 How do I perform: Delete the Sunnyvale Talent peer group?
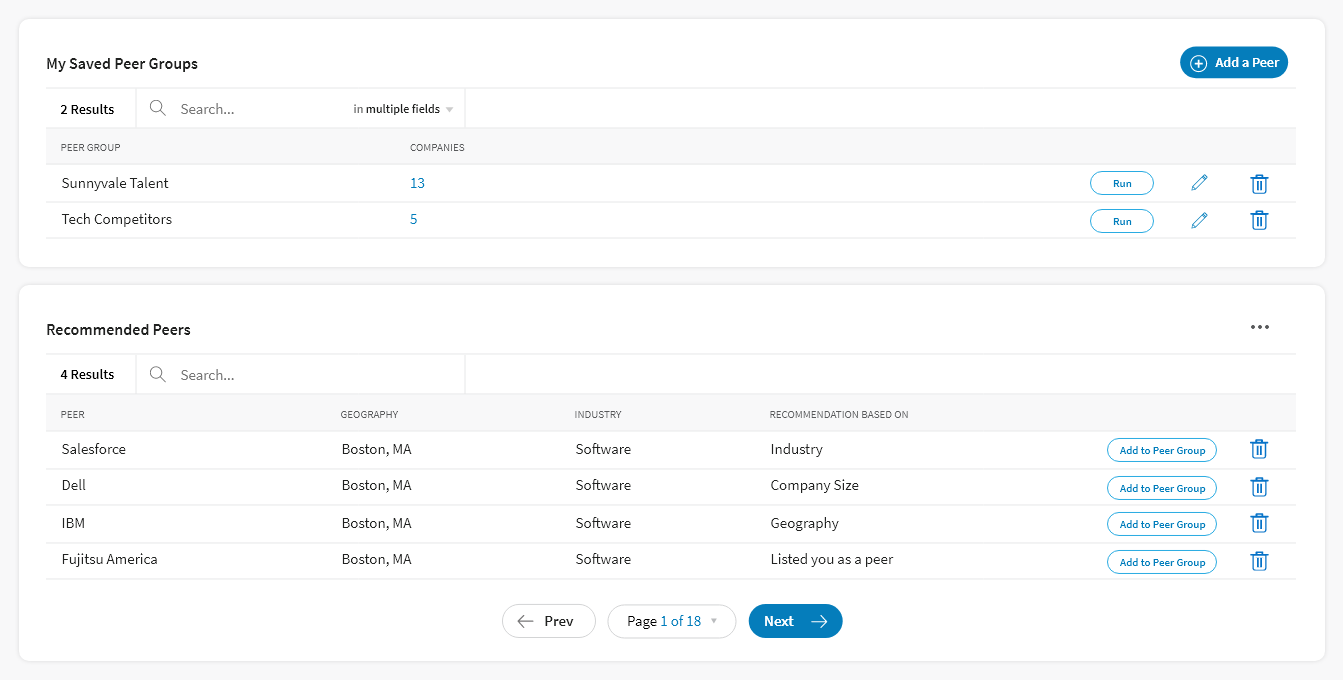(x=1259, y=184)
